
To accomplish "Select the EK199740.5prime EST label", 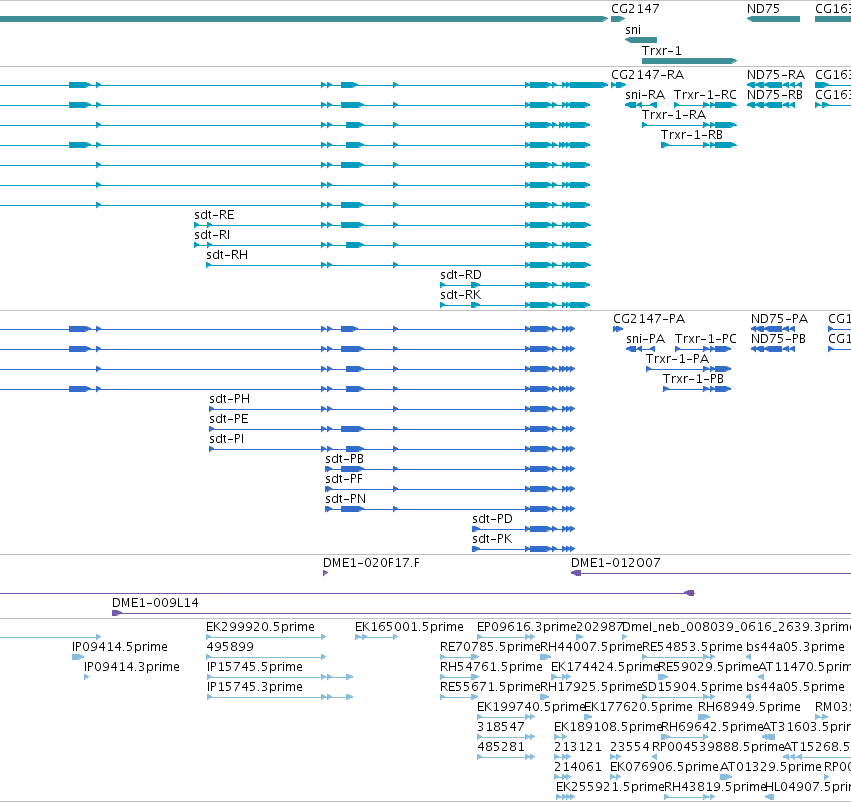I will pos(530,708).
